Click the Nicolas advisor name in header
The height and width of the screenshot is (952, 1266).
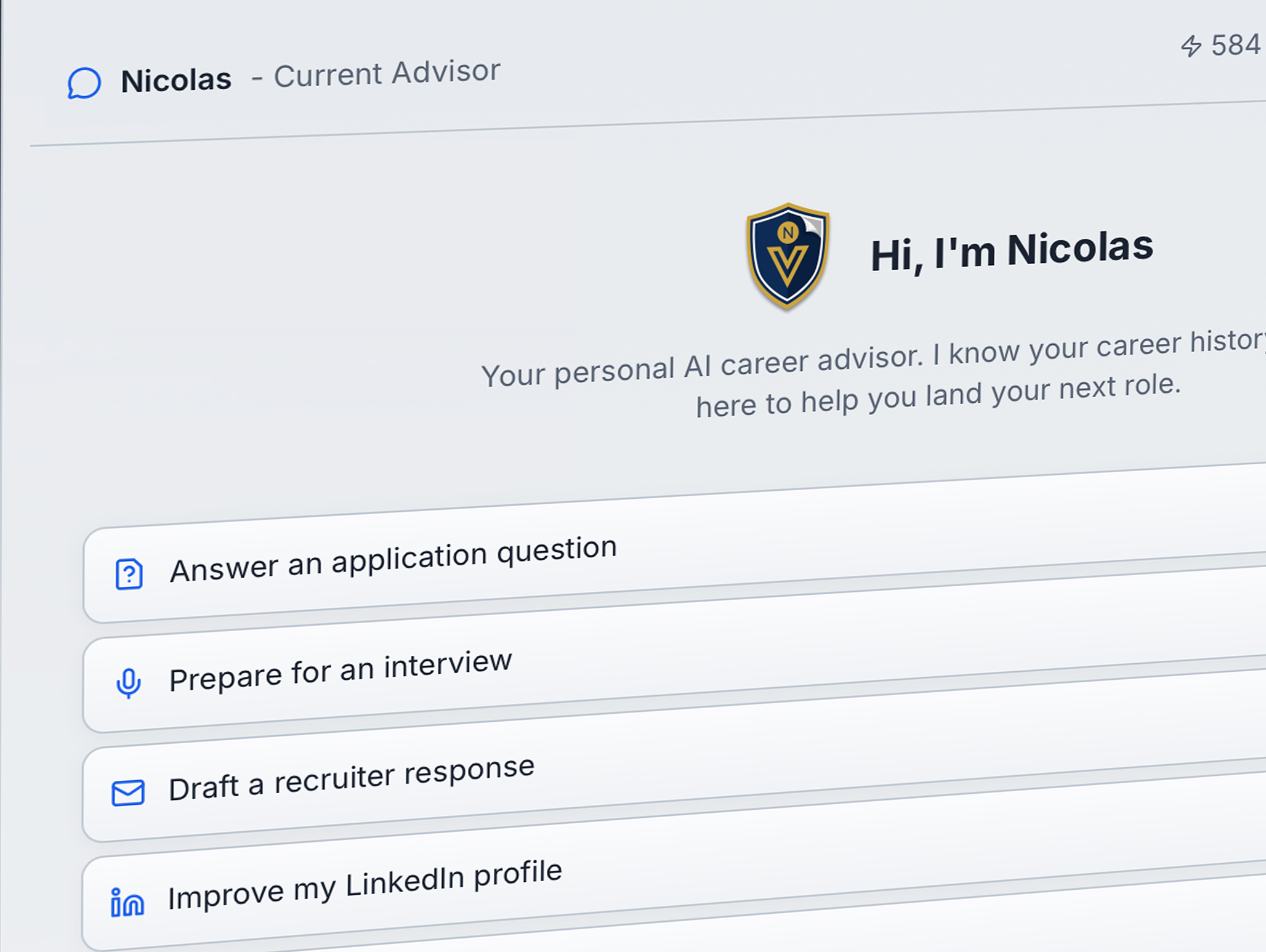176,81
